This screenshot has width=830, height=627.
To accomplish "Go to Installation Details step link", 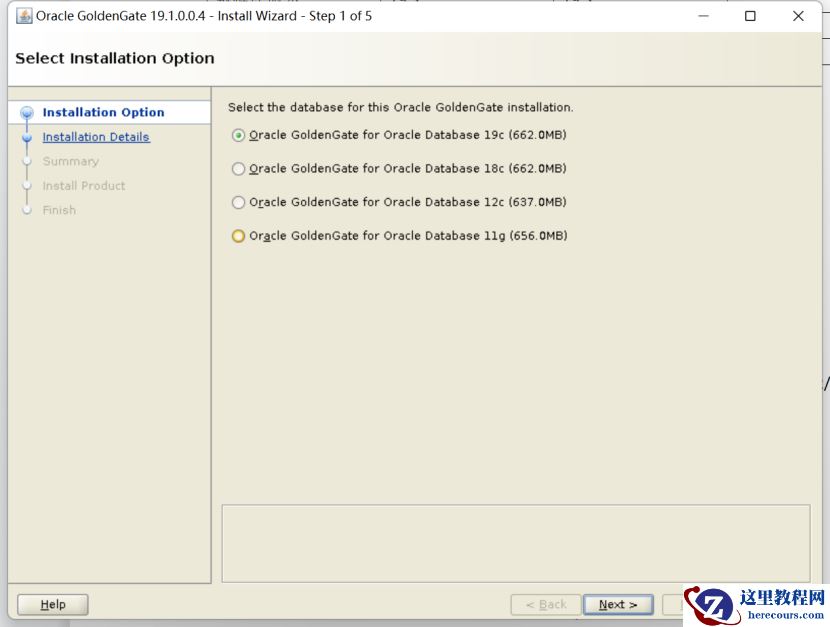I will click(96, 137).
